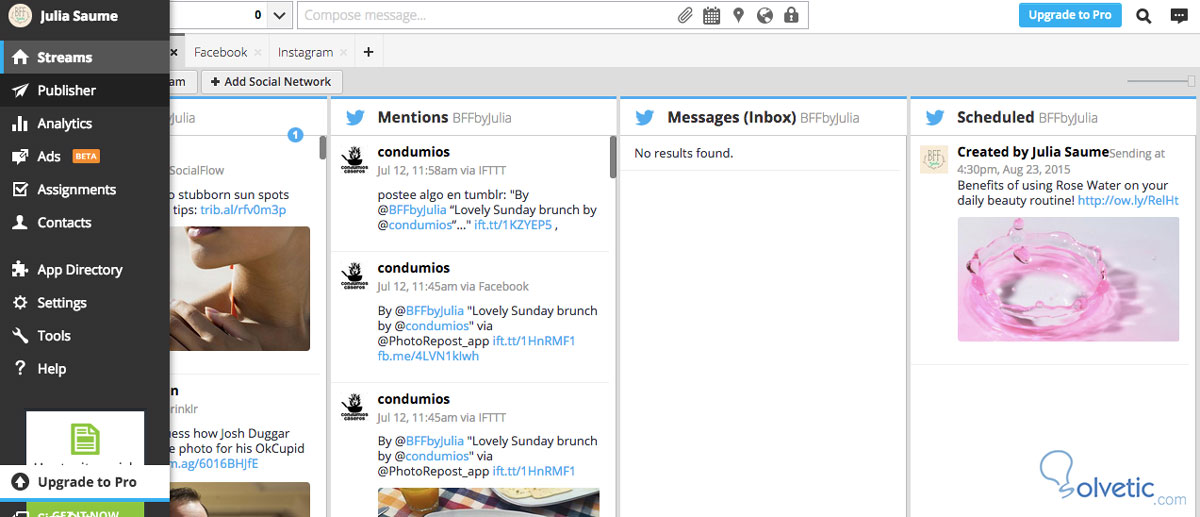Click the attach media paperclip icon

686,15
